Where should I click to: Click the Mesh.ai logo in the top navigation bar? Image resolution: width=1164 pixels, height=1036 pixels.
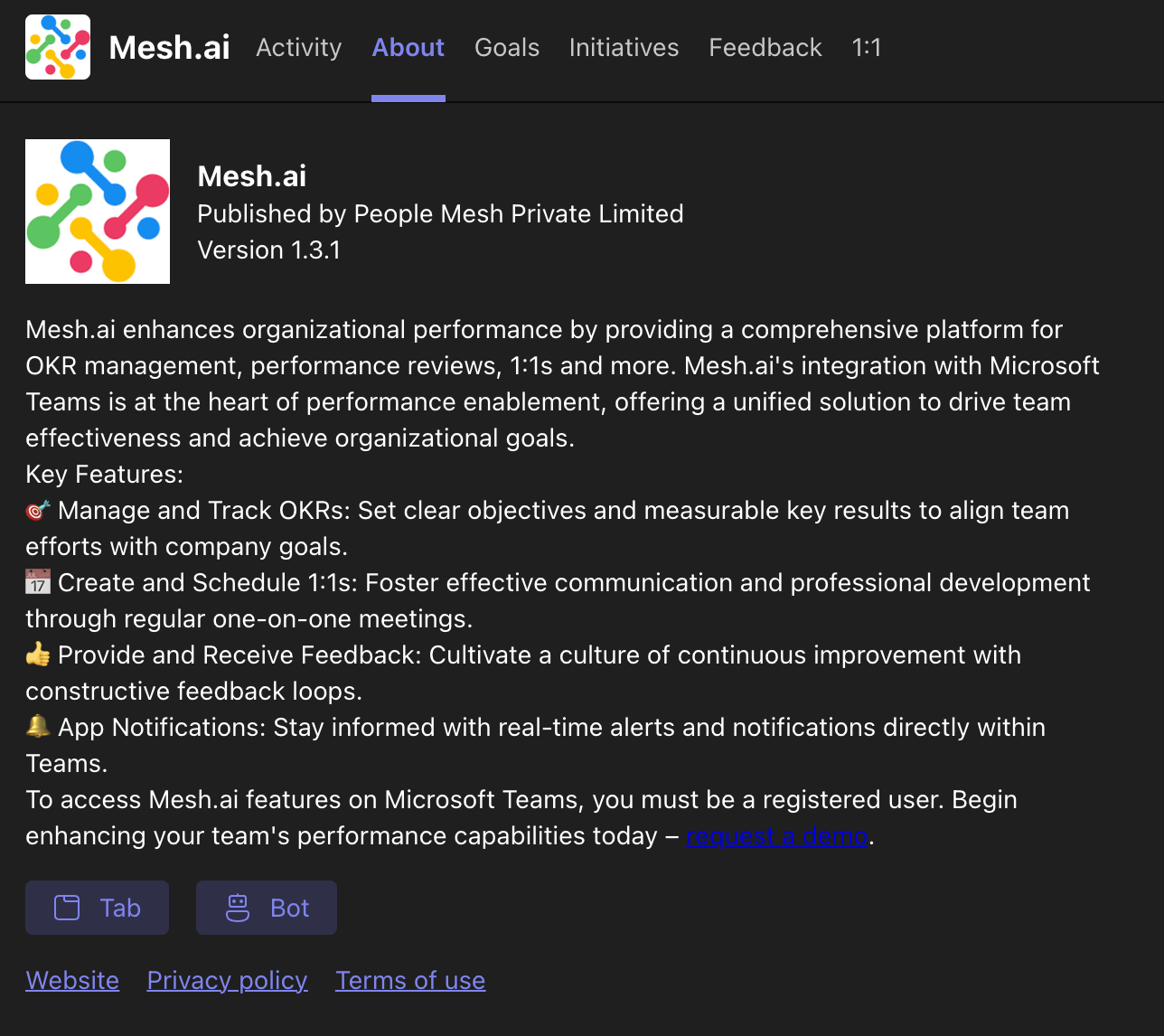coord(57,45)
